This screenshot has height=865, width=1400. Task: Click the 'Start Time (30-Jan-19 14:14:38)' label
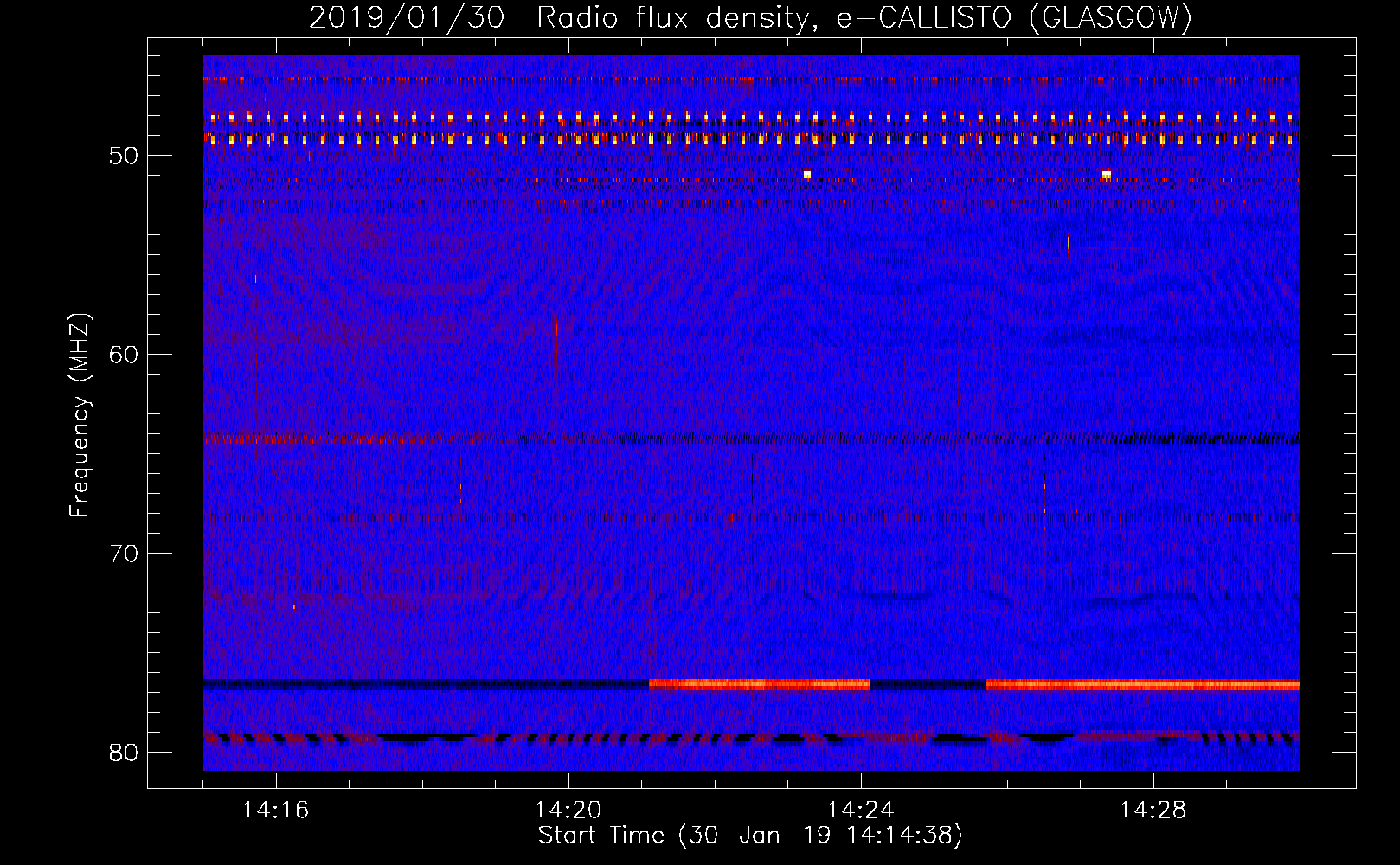click(x=750, y=836)
